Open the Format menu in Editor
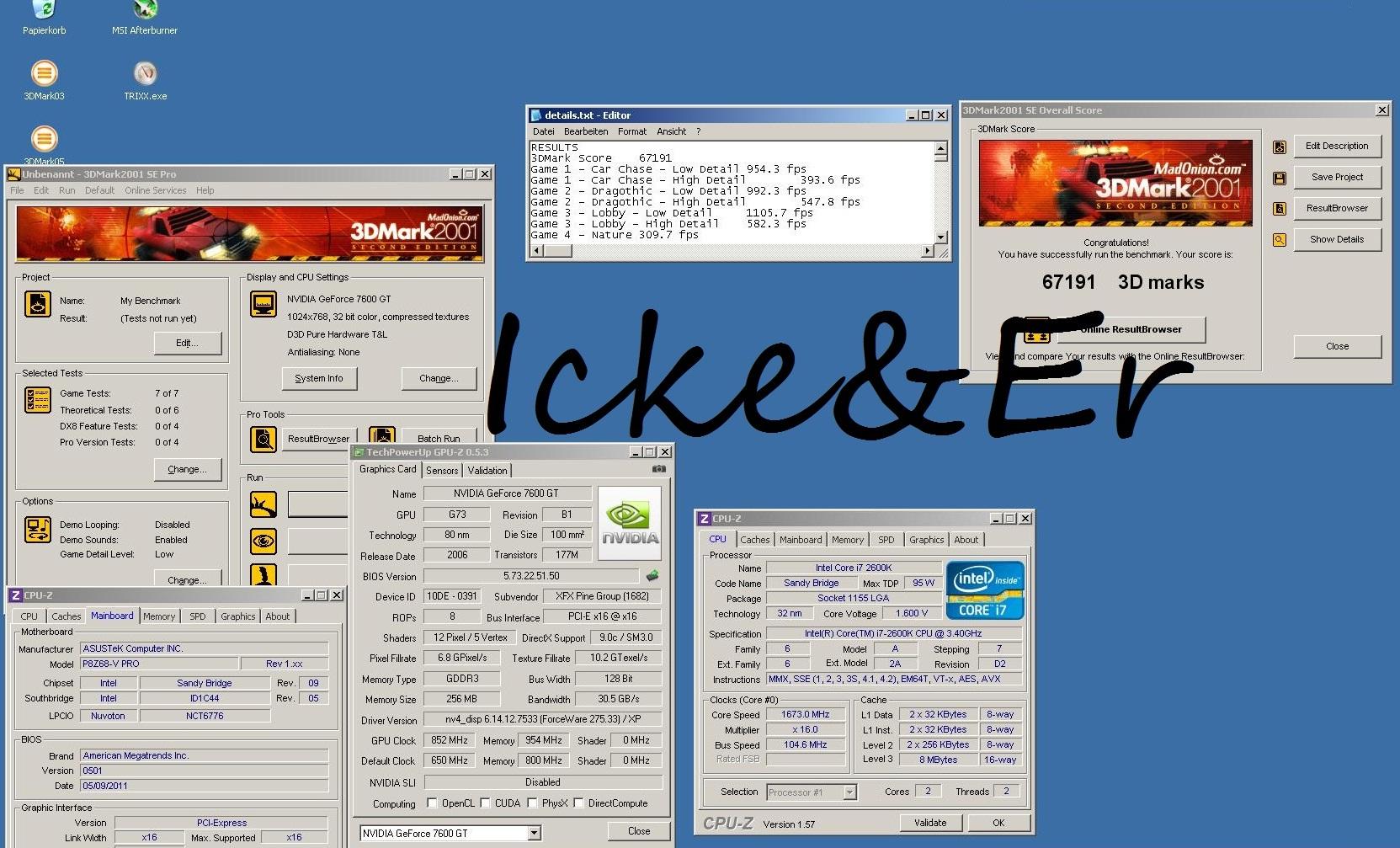This screenshot has height=848, width=1400. pyautogui.click(x=632, y=131)
